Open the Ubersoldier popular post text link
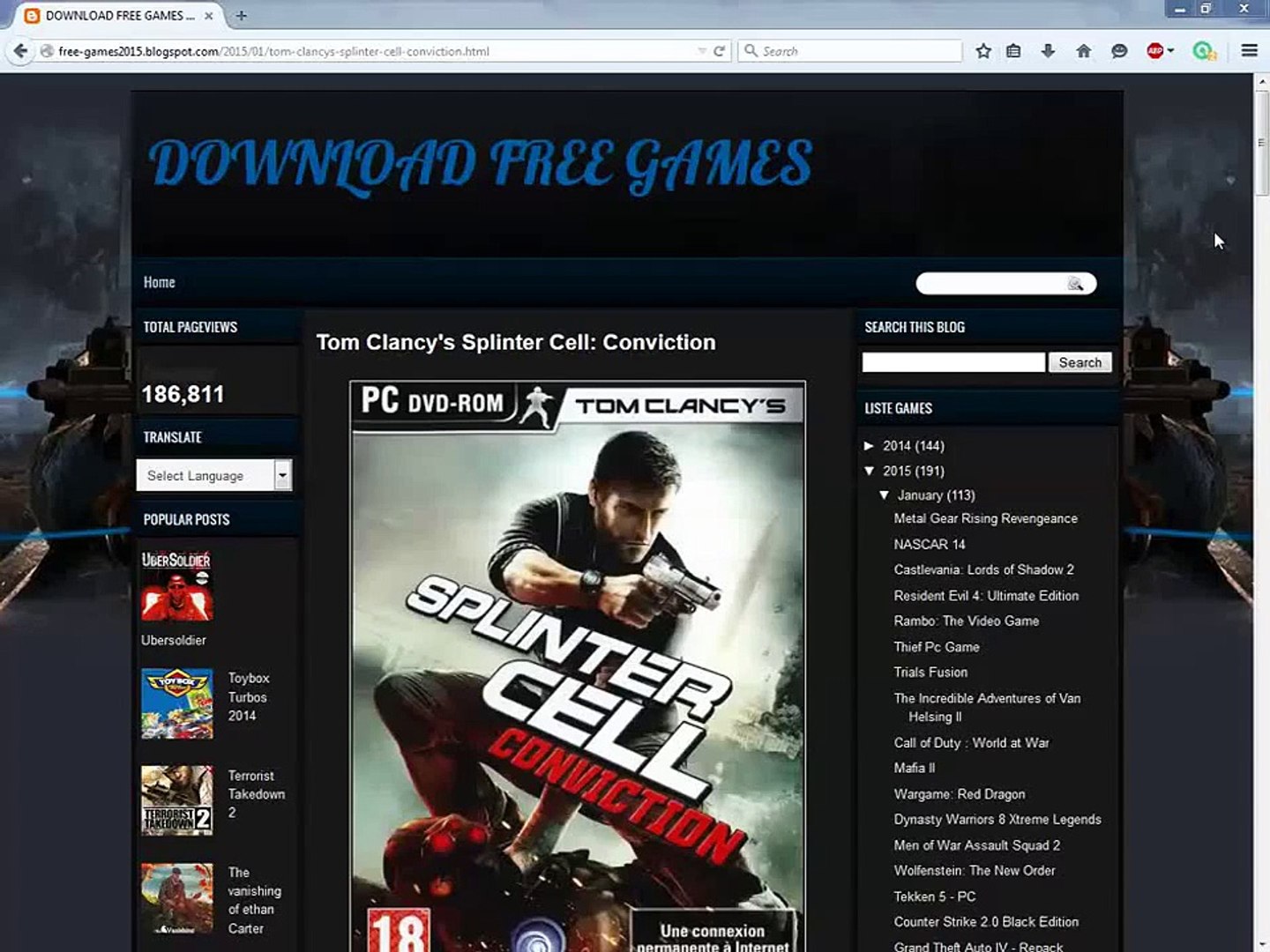This screenshot has width=1270, height=952. coord(174,640)
